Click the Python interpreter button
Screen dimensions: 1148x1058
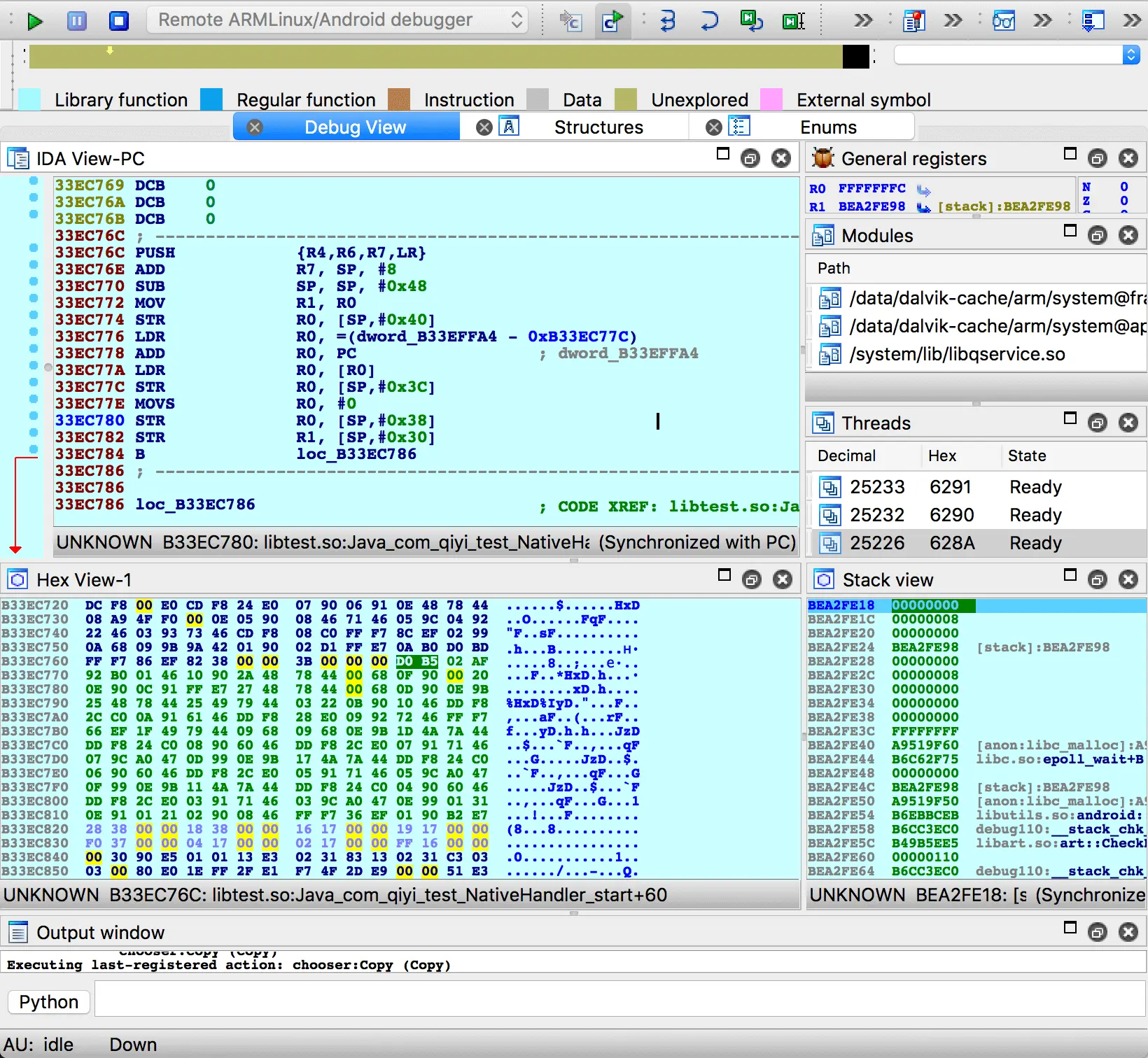tap(48, 1002)
